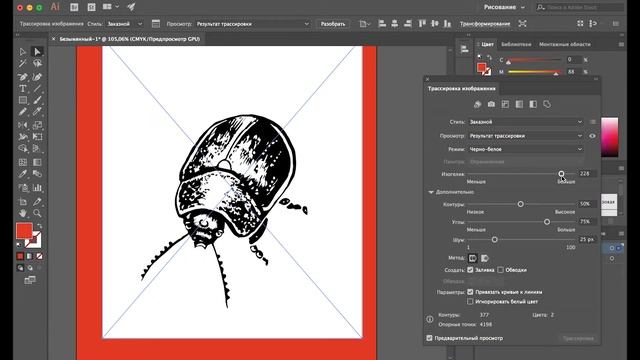Choose the Paintbrush tool
The height and width of the screenshot is (360, 640).
coord(37,100)
